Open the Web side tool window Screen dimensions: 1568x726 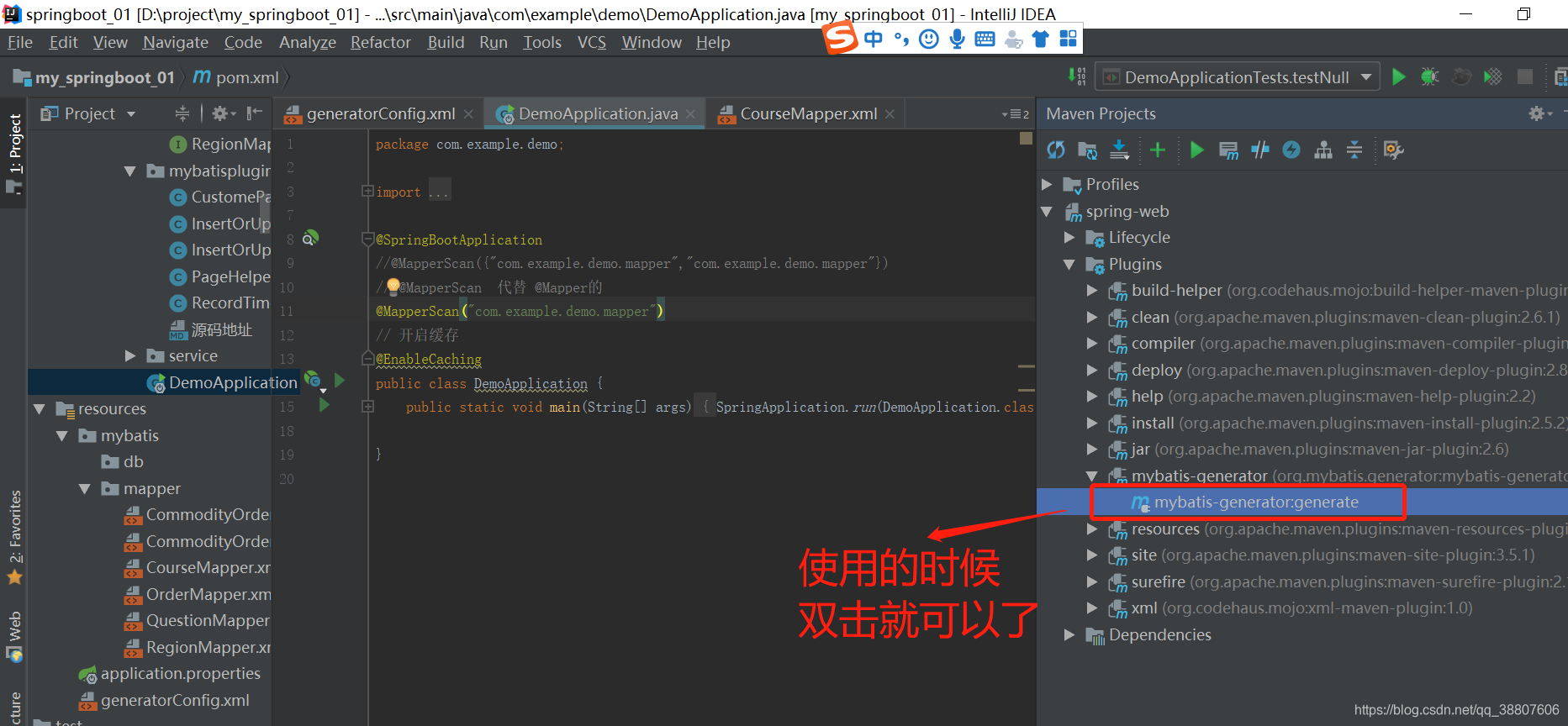[15, 636]
